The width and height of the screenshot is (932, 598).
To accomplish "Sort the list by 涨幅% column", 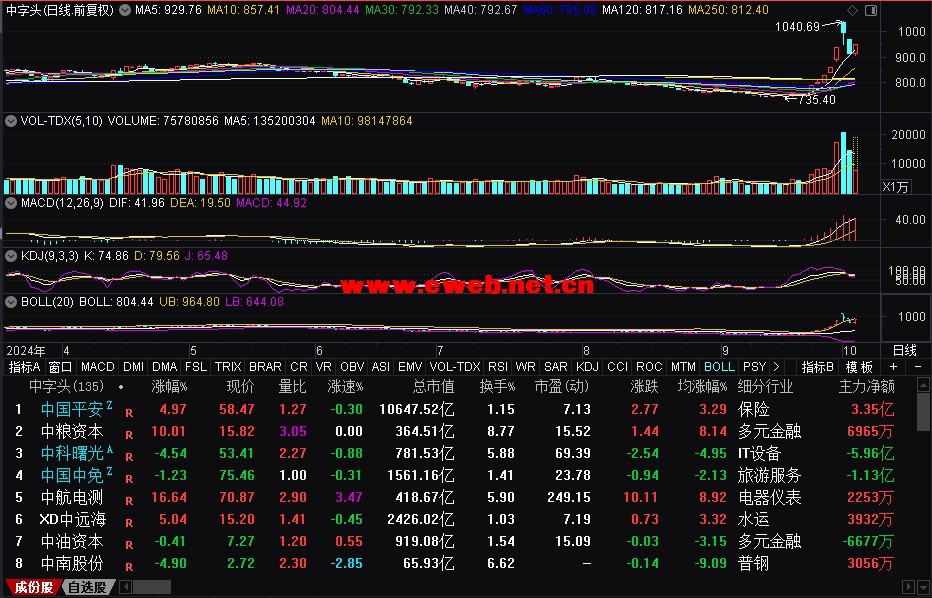I will [x=169, y=387].
